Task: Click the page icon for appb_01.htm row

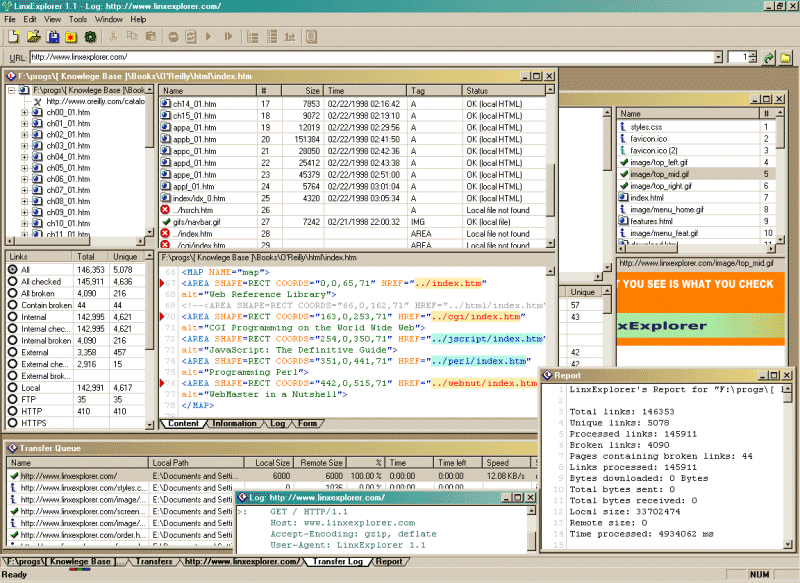Action: 165,139
